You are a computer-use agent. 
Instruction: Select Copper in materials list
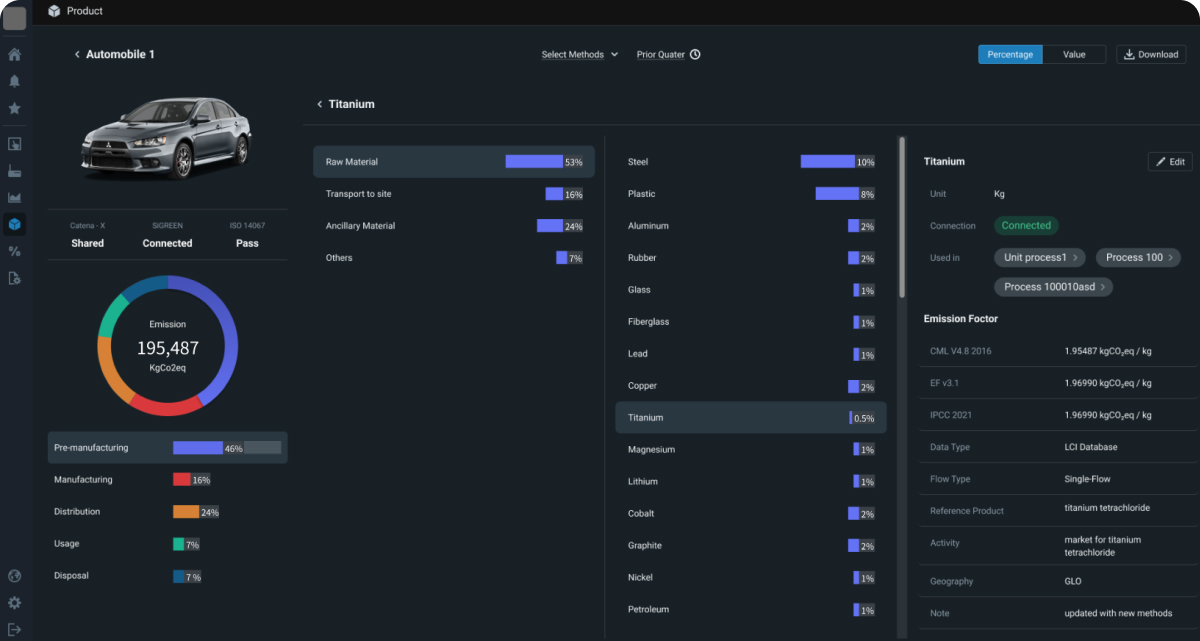point(751,386)
